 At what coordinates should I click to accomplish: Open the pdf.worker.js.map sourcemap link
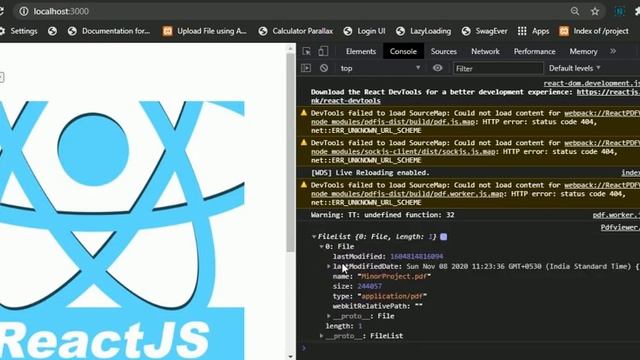click(407, 194)
